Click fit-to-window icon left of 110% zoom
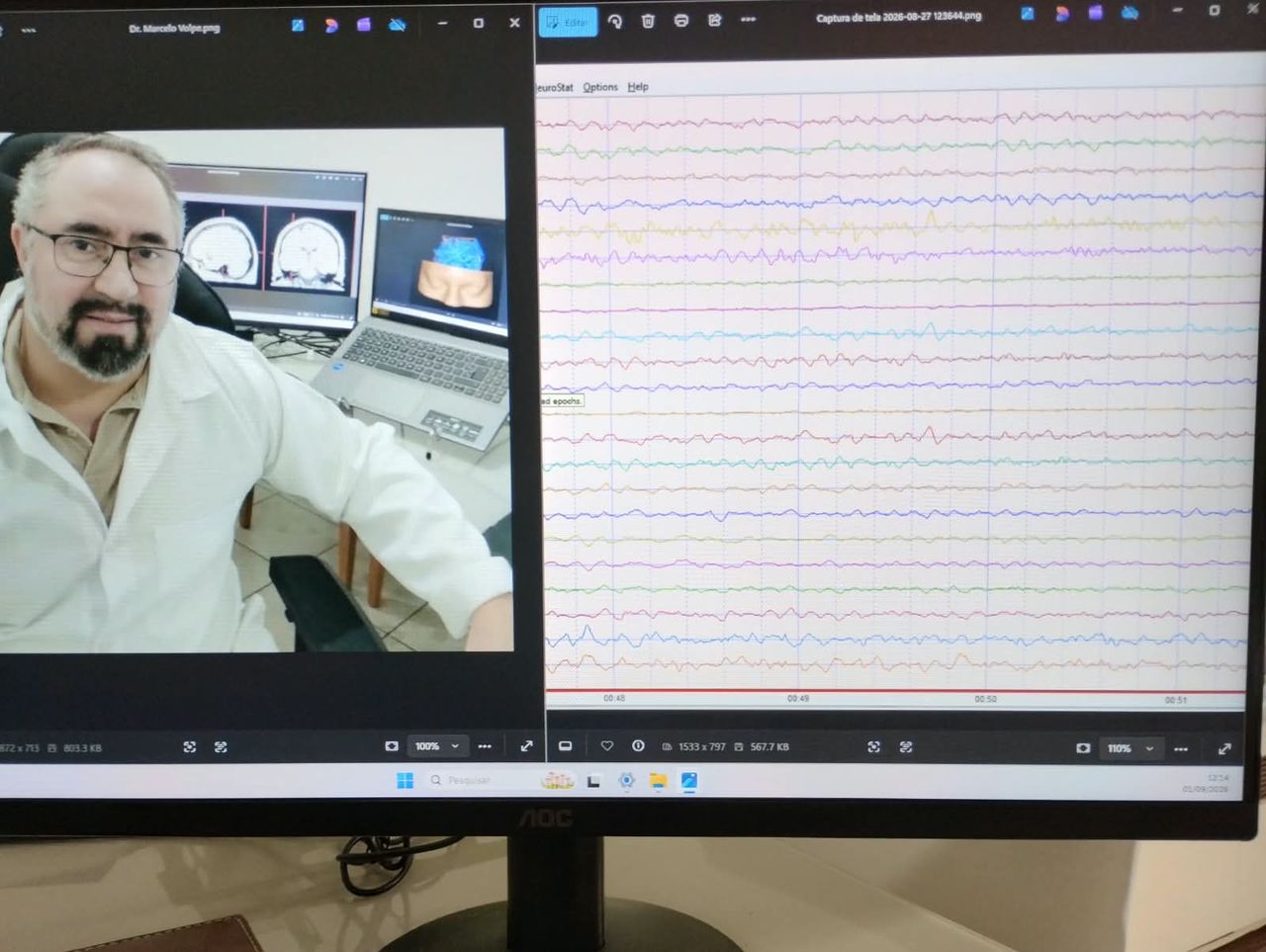This screenshot has height=952, width=1266. coord(1083,748)
